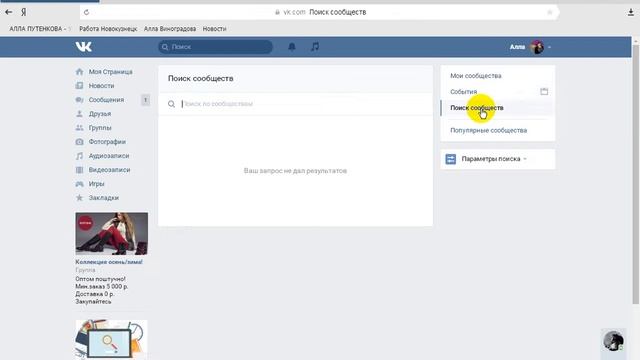Click the home icon beside Моя Страница
The height and width of the screenshot is (360, 640).
pyautogui.click(x=79, y=72)
